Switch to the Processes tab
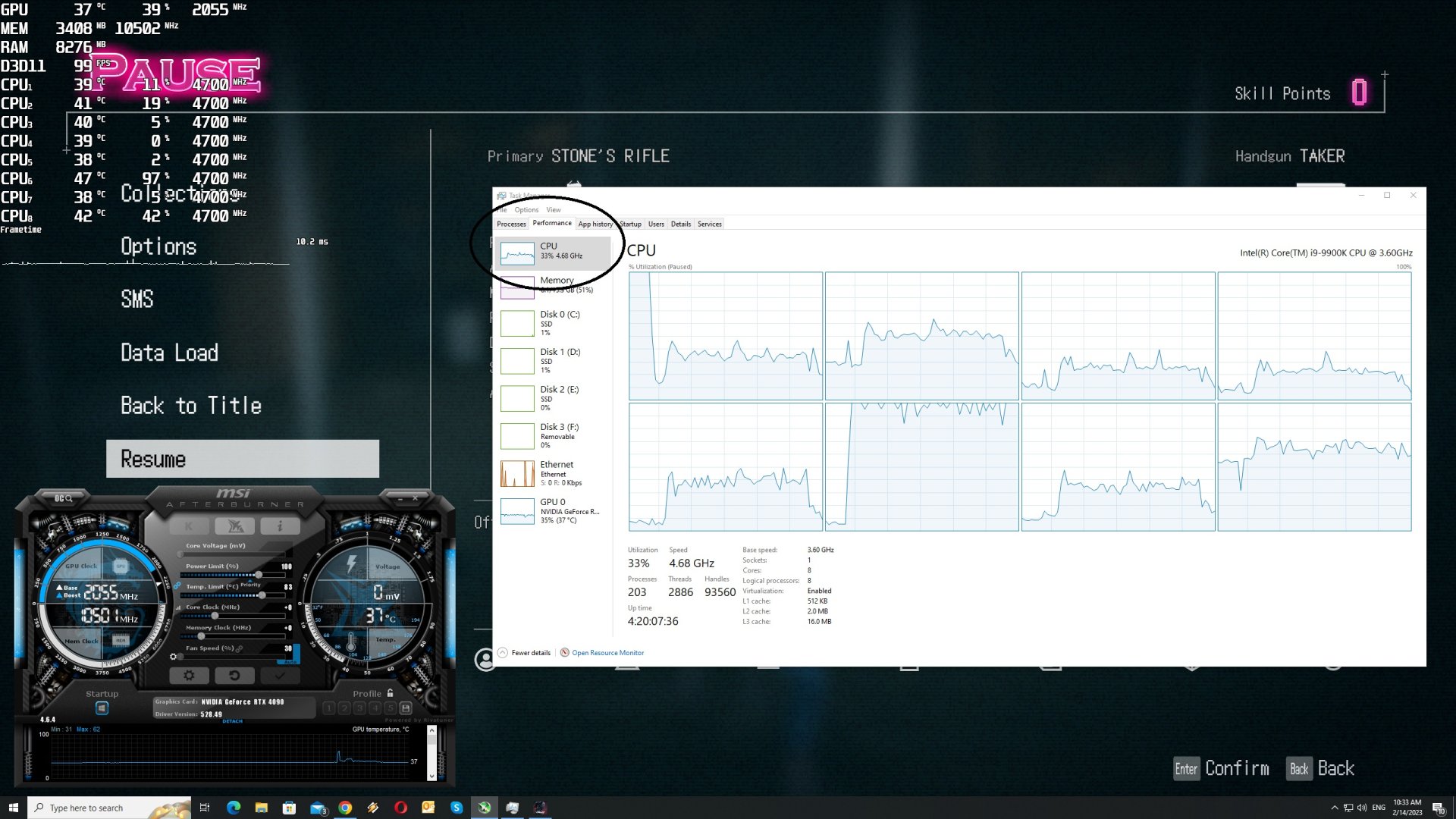 pyautogui.click(x=511, y=224)
